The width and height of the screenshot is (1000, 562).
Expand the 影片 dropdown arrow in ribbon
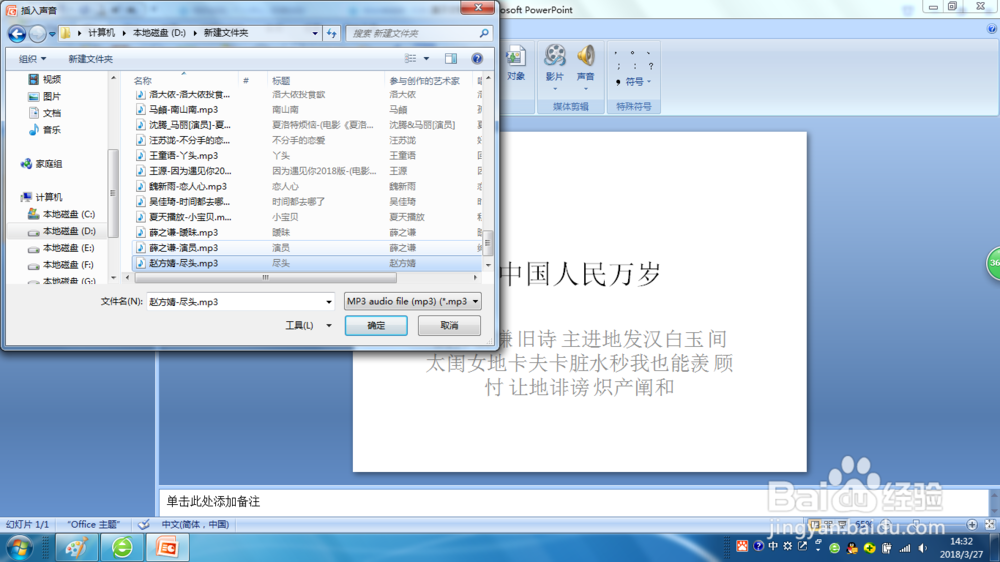554,89
